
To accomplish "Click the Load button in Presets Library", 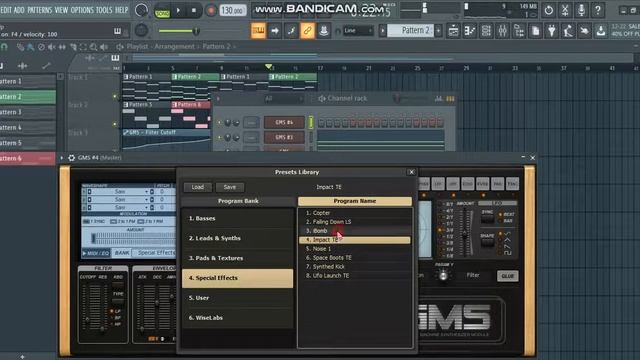I will 198,187.
